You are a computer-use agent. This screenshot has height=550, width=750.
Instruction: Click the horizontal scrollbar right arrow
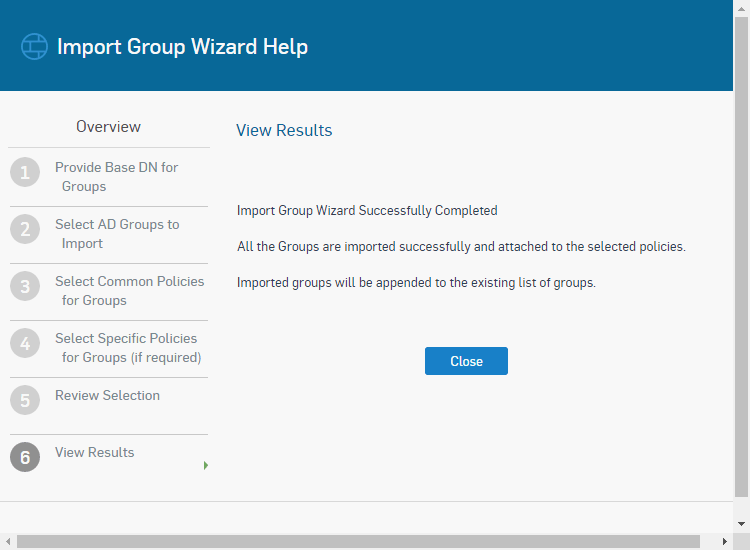[x=725, y=541]
